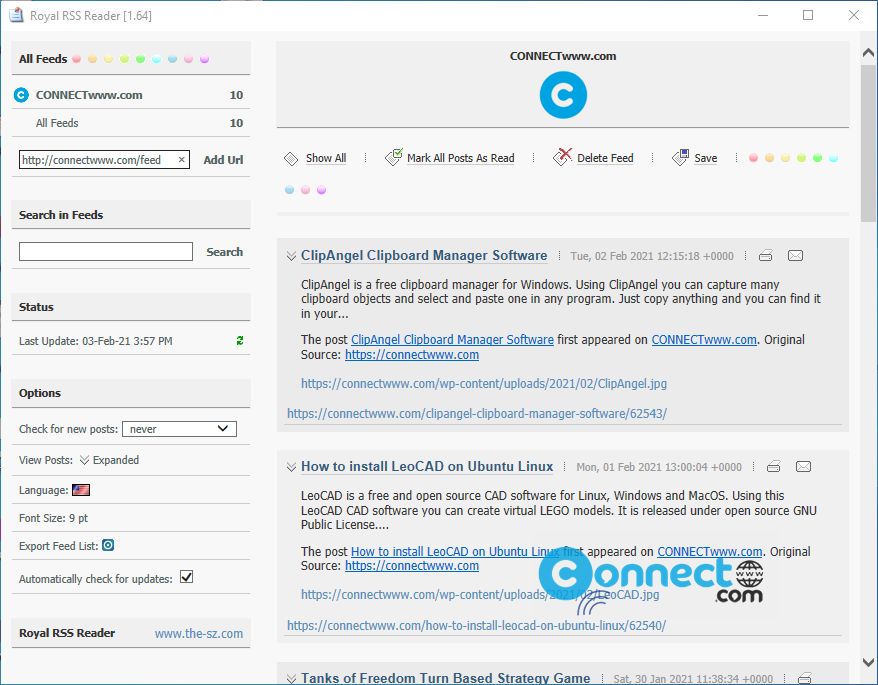Assign the red dot in the feed toolbar
The height and width of the screenshot is (685, 878).
click(x=754, y=158)
